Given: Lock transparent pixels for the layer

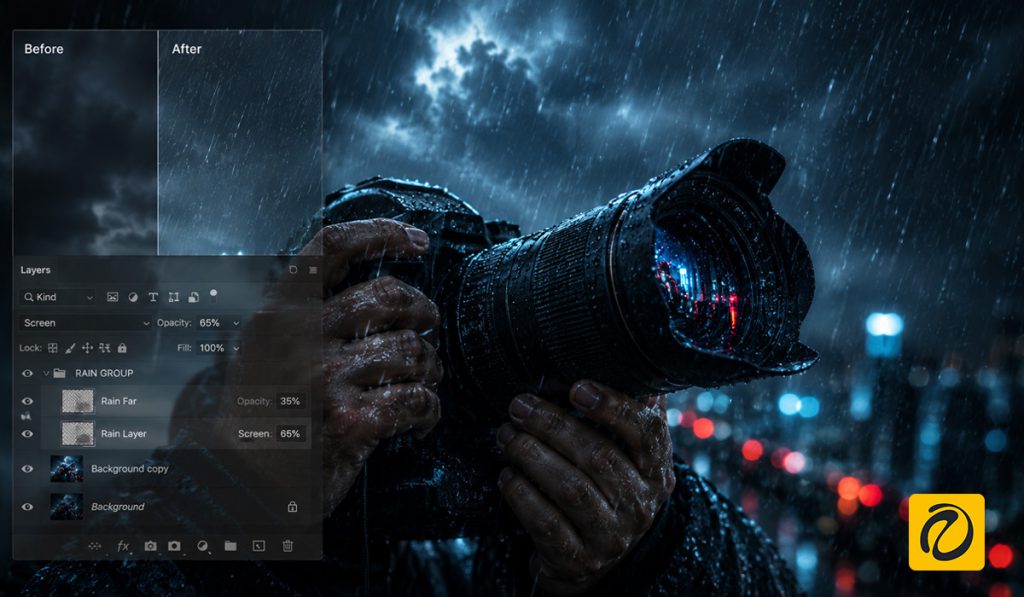Looking at the screenshot, I should tap(53, 348).
